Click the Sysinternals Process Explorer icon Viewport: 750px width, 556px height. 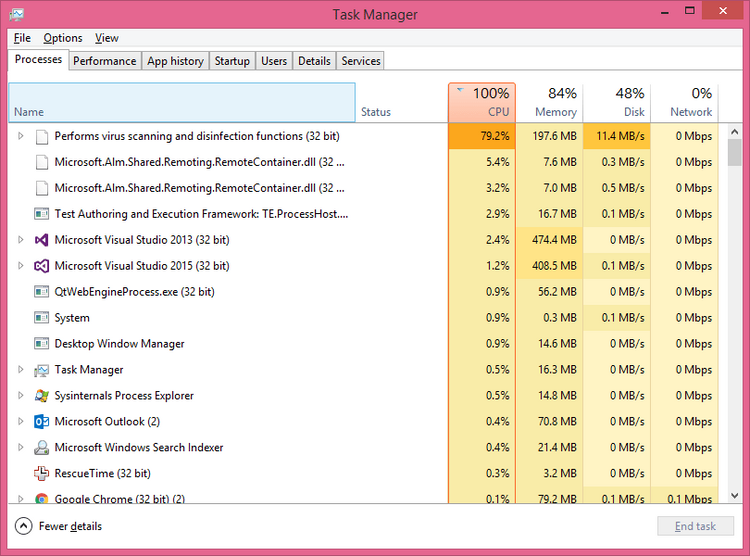pos(42,396)
